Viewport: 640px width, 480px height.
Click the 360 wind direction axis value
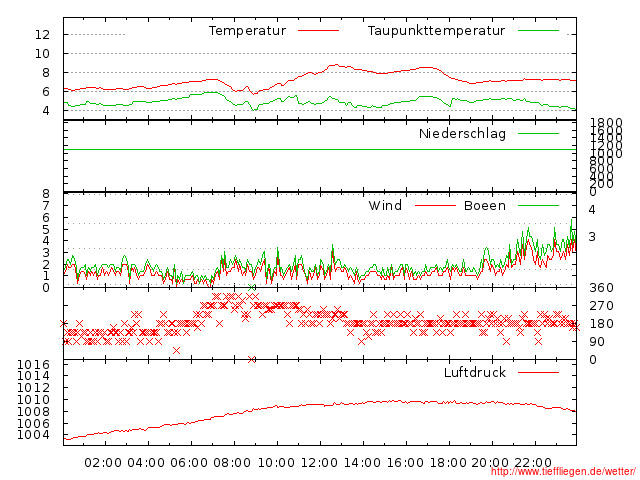point(601,288)
